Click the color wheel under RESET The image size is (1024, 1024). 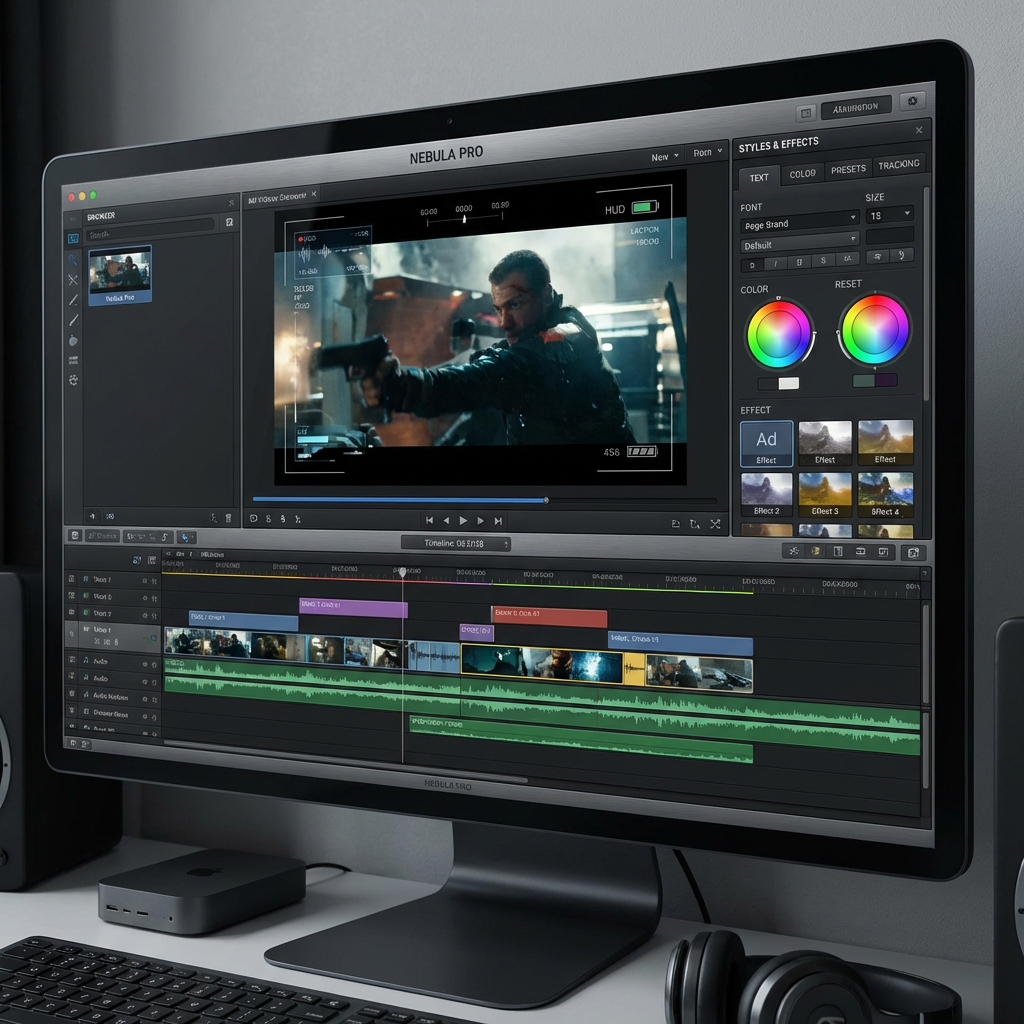click(874, 328)
